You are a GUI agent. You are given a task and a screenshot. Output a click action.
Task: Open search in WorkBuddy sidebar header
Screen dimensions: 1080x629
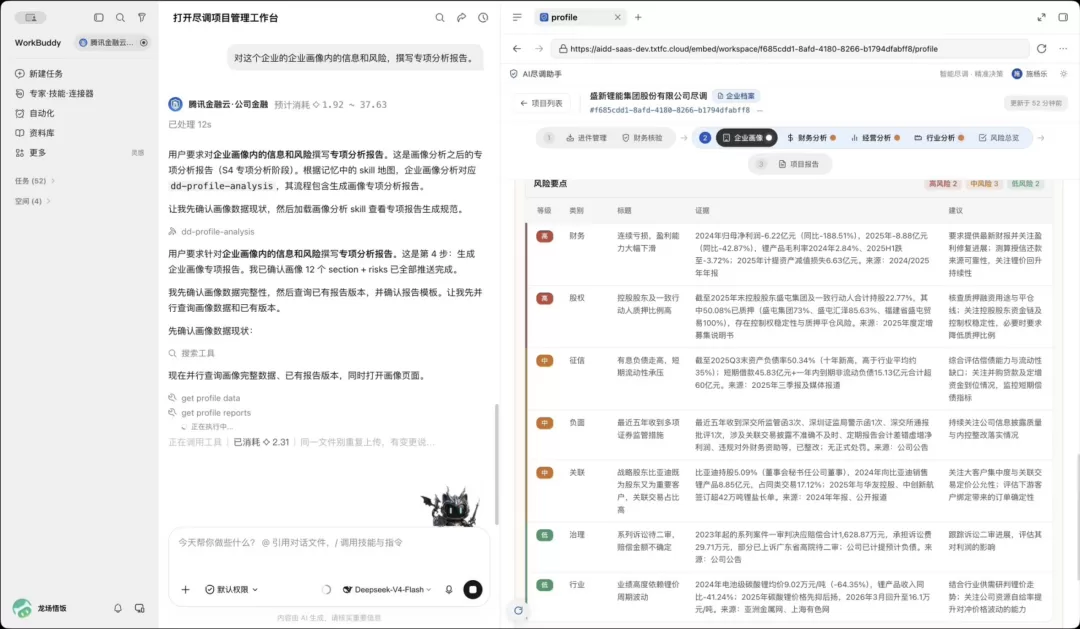(121, 17)
